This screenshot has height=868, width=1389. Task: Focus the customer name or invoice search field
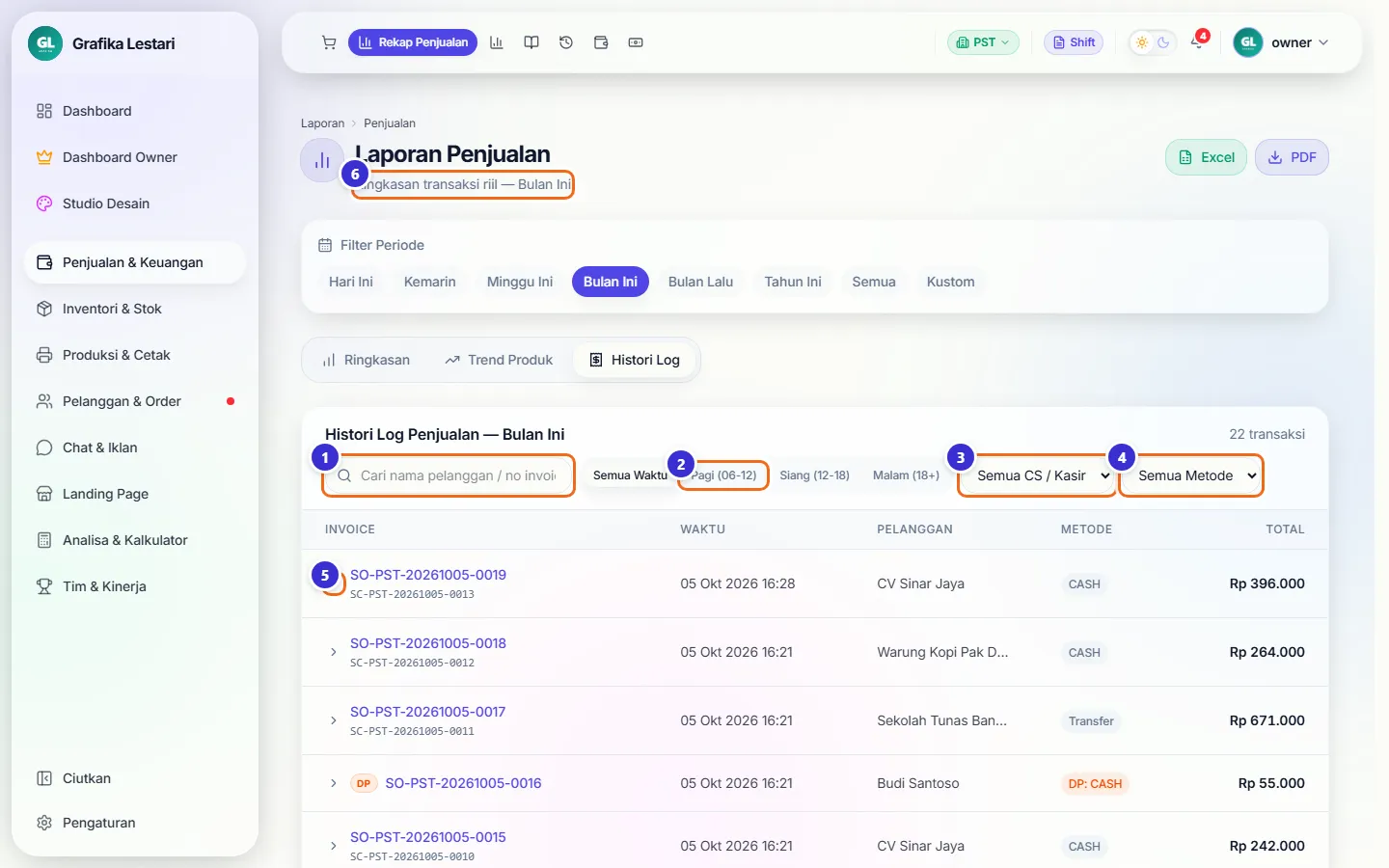(x=449, y=475)
